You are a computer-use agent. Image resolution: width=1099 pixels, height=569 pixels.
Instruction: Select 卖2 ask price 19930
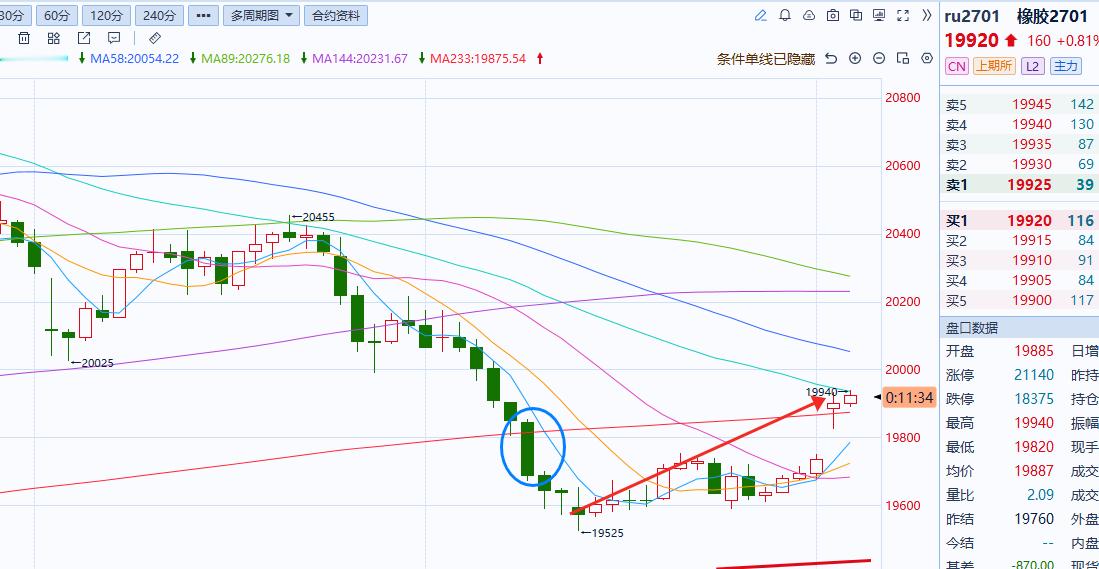tap(1032, 165)
